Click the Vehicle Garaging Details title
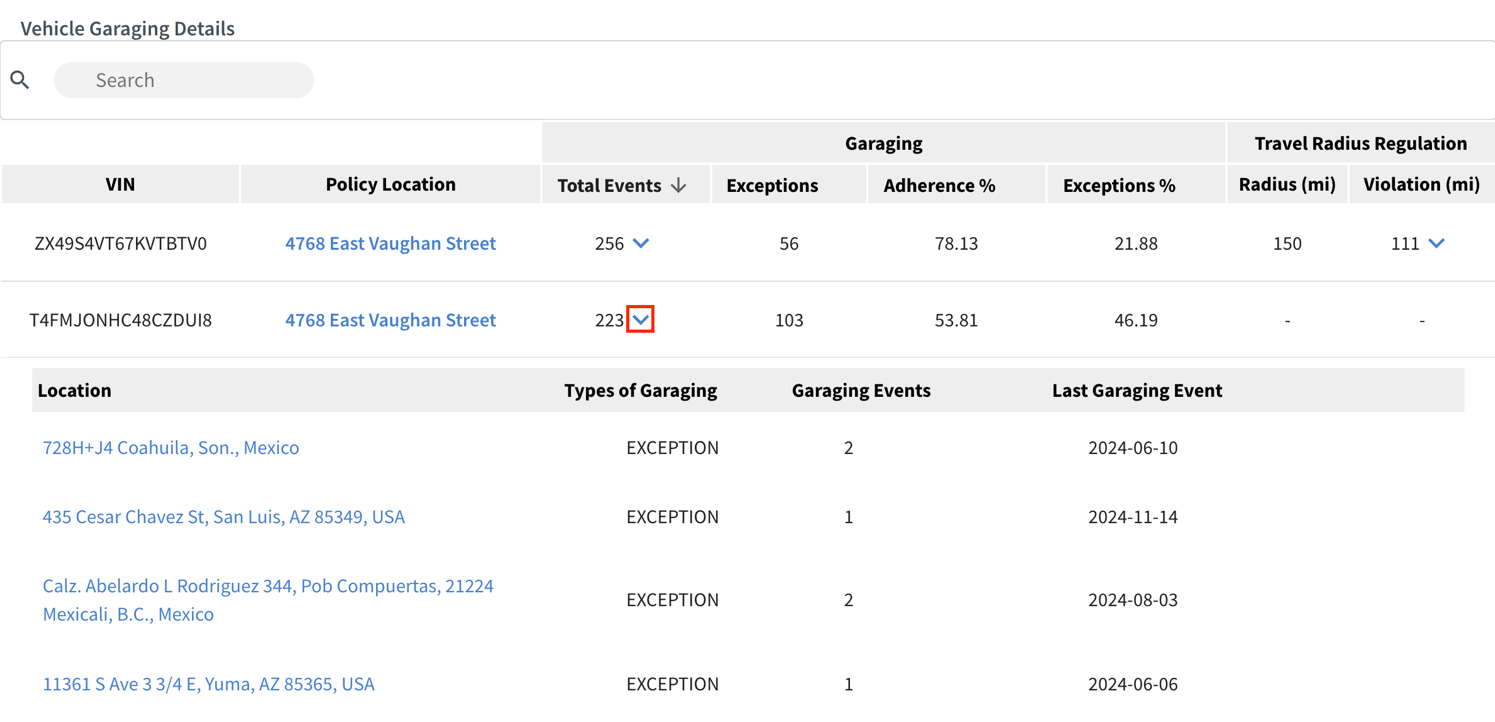 tap(128, 28)
